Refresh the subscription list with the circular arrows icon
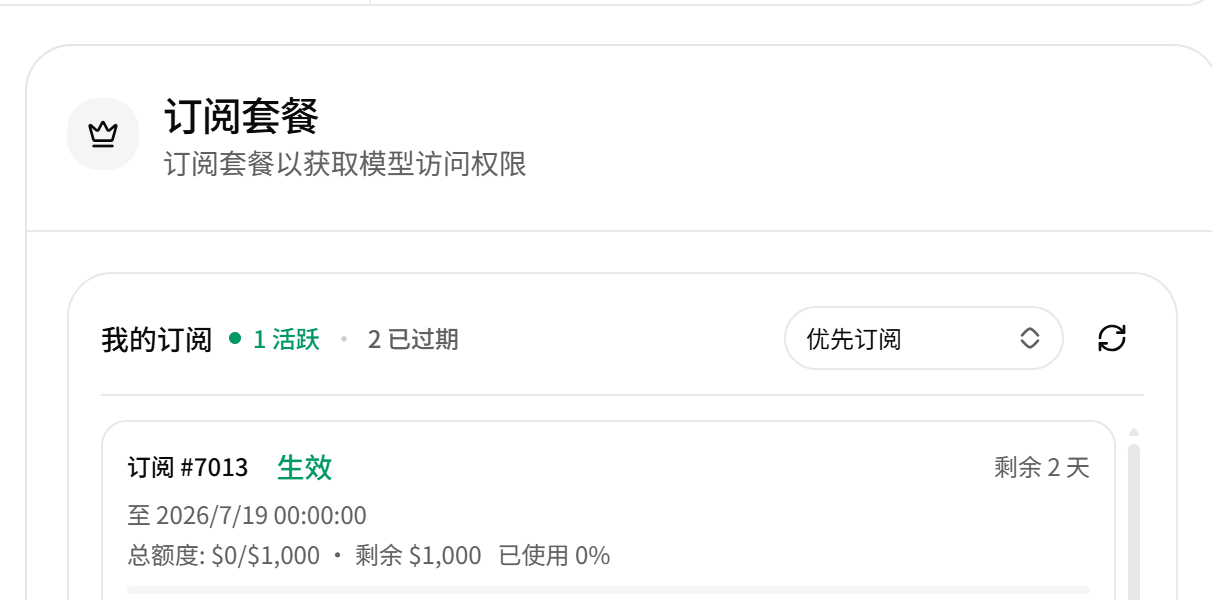 1112,338
